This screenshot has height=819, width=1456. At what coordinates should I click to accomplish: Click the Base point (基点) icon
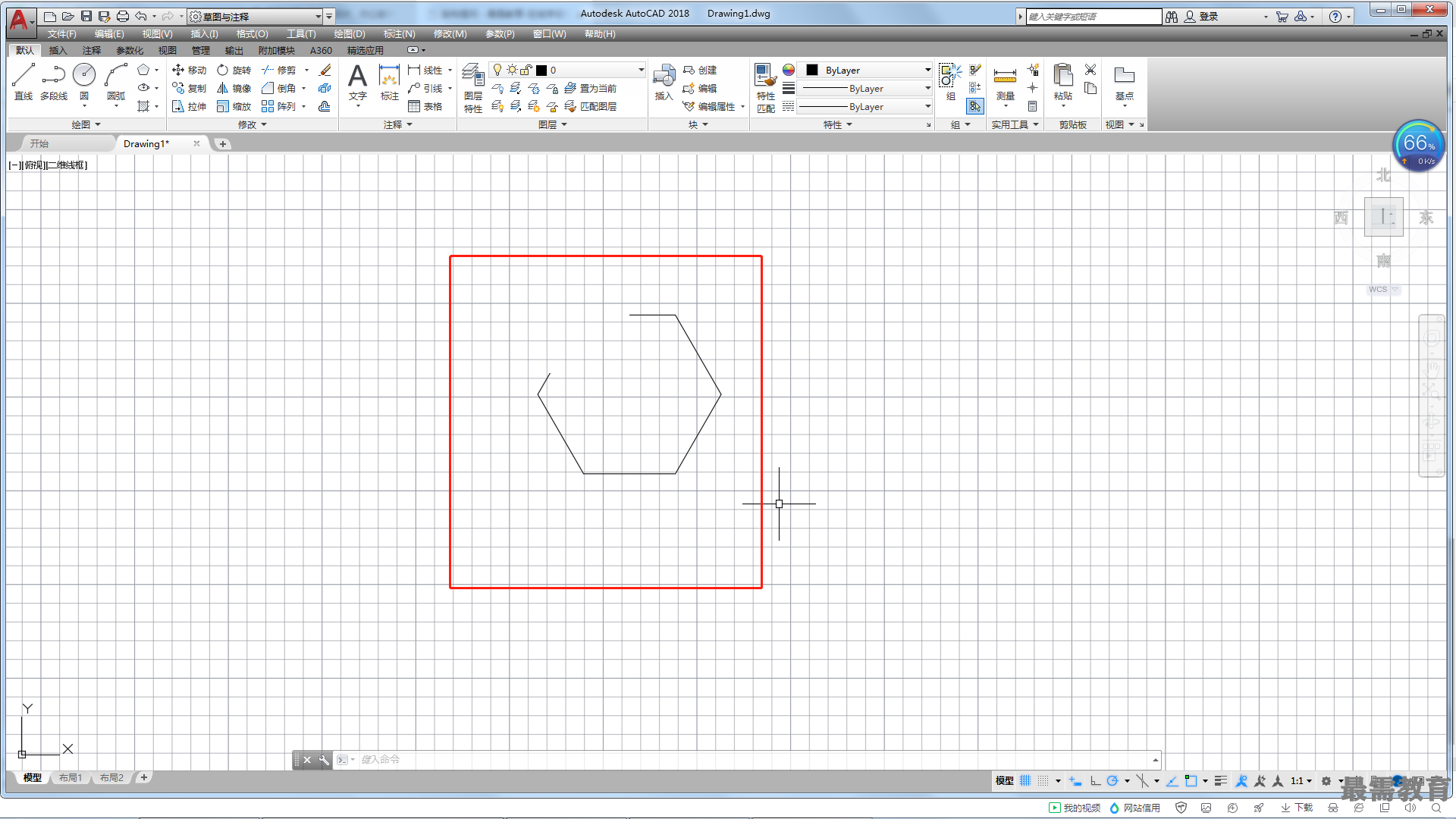click(1124, 82)
